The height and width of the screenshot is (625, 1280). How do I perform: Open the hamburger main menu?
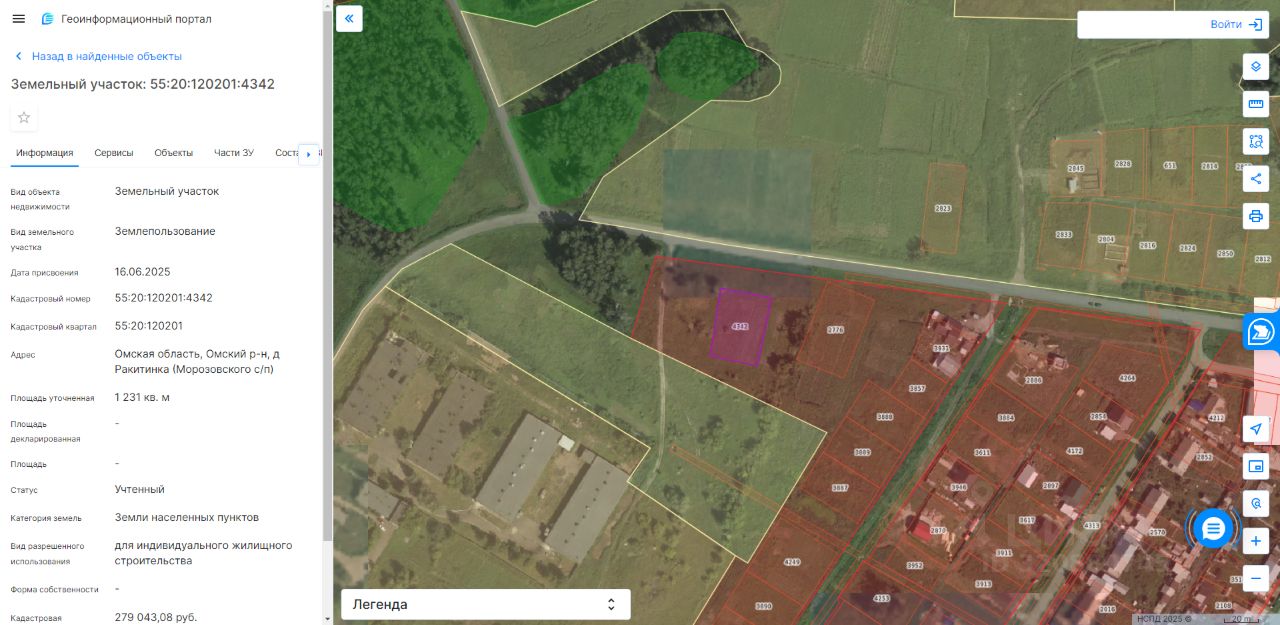(18, 19)
